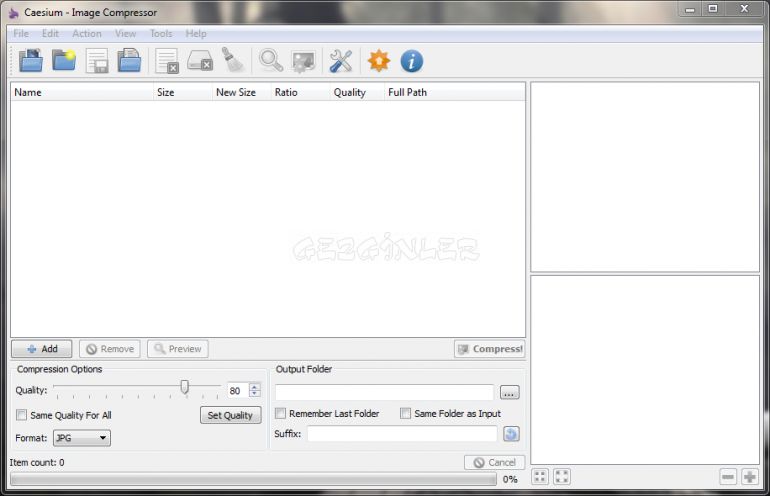Click the Add button
770x496 pixels.
[x=42, y=349]
